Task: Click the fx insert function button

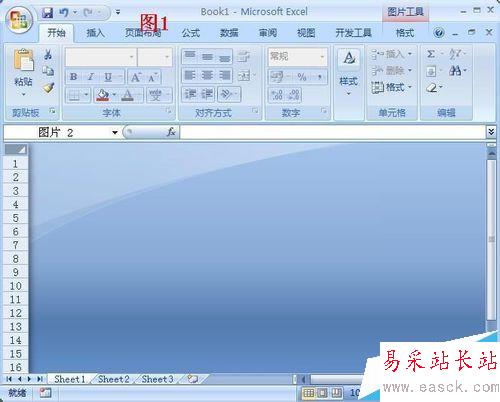Action: [x=171, y=132]
